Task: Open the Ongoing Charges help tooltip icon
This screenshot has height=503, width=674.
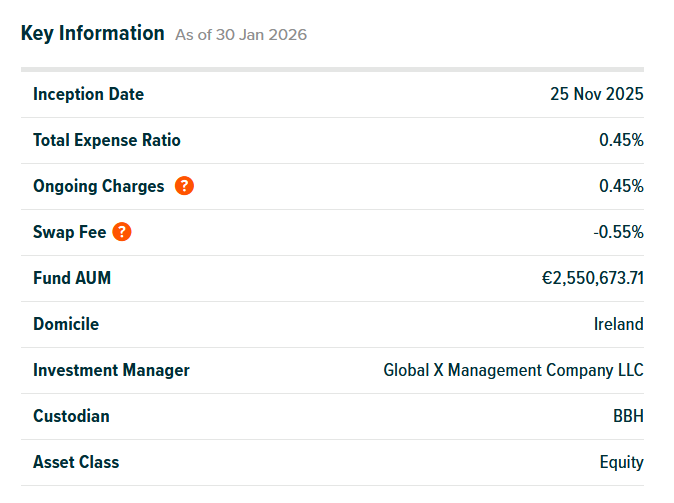Action: 184,186
